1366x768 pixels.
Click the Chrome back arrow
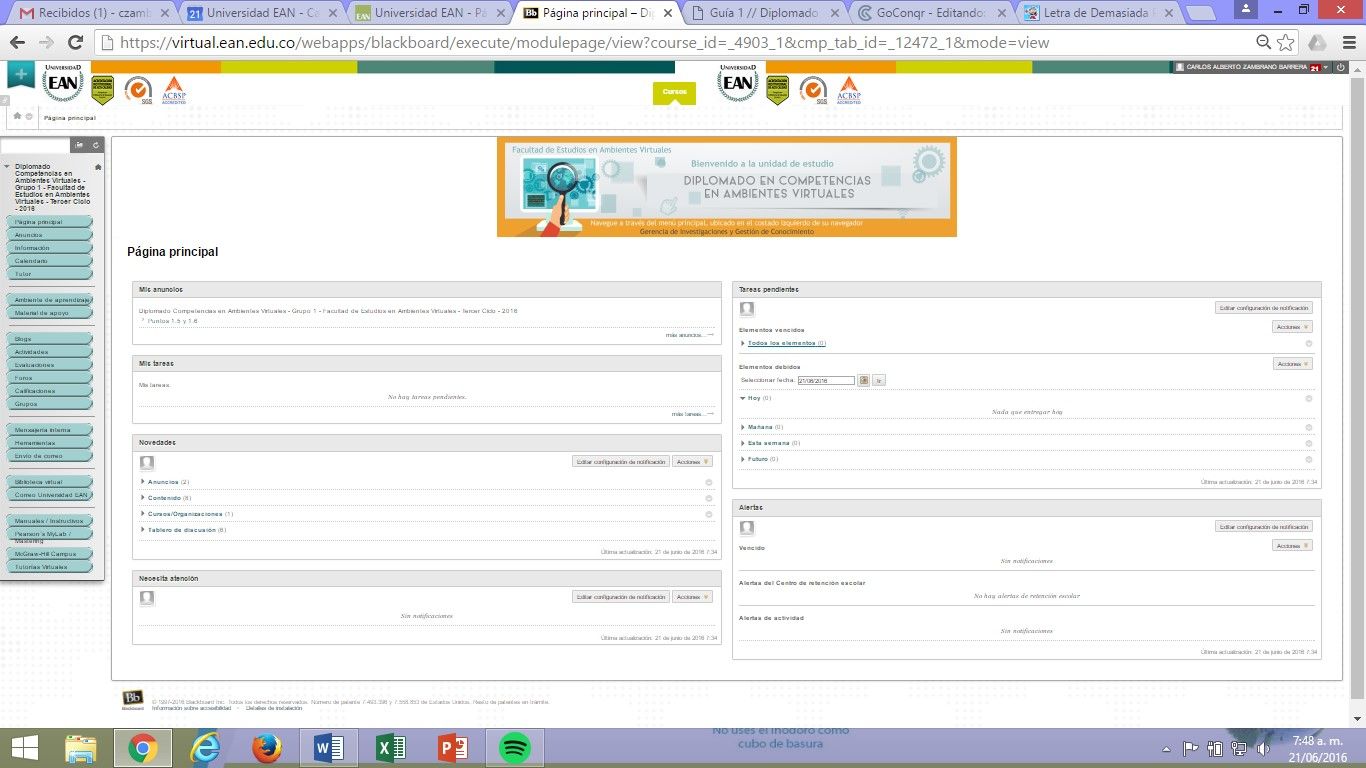point(17,43)
